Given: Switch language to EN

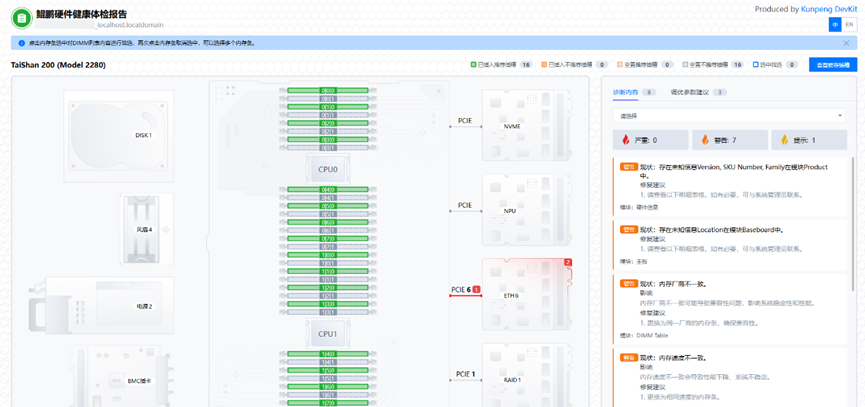Looking at the screenshot, I should pos(849,24).
